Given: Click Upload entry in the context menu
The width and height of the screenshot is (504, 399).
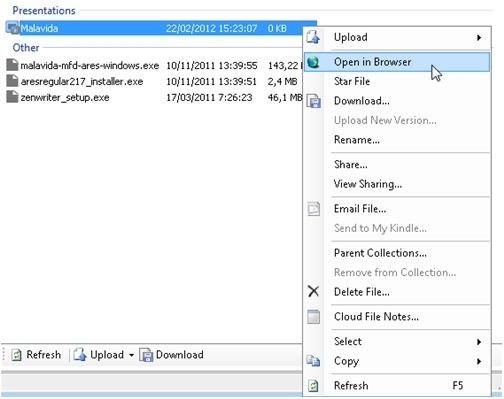Looking at the screenshot, I should pyautogui.click(x=397, y=37).
